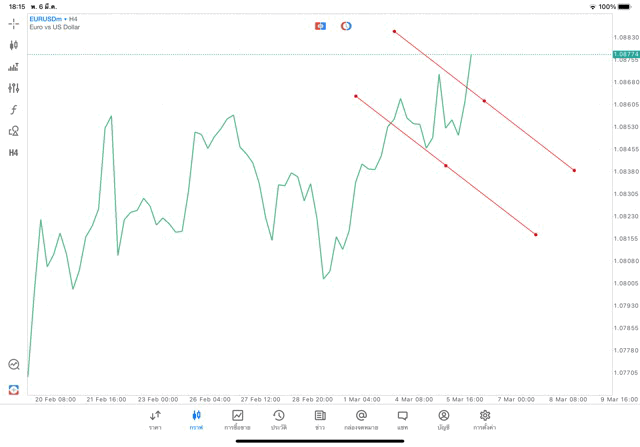Open the การซื้อขาย trade tab

point(237,420)
